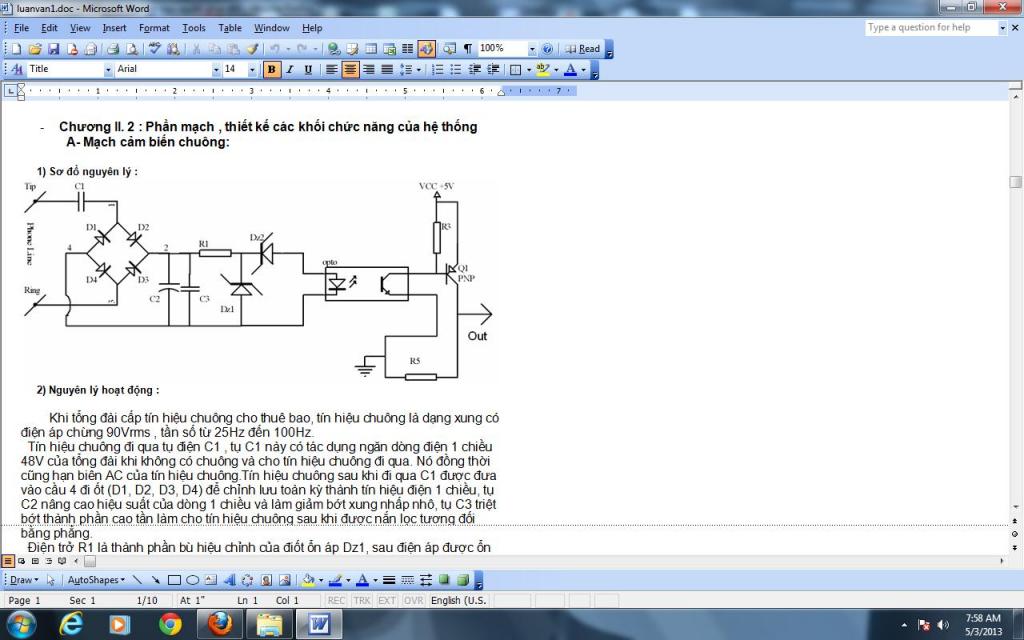Open the Insert menu
Image resolution: width=1024 pixels, height=640 pixels.
(114, 28)
